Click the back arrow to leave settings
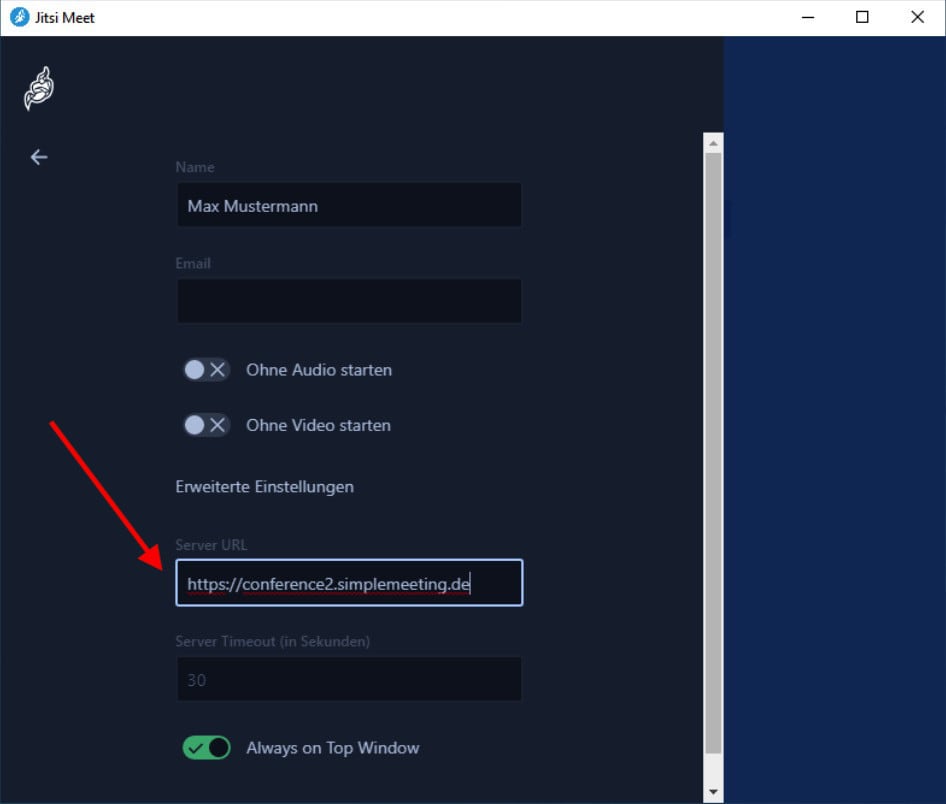946x804 pixels. click(x=39, y=157)
